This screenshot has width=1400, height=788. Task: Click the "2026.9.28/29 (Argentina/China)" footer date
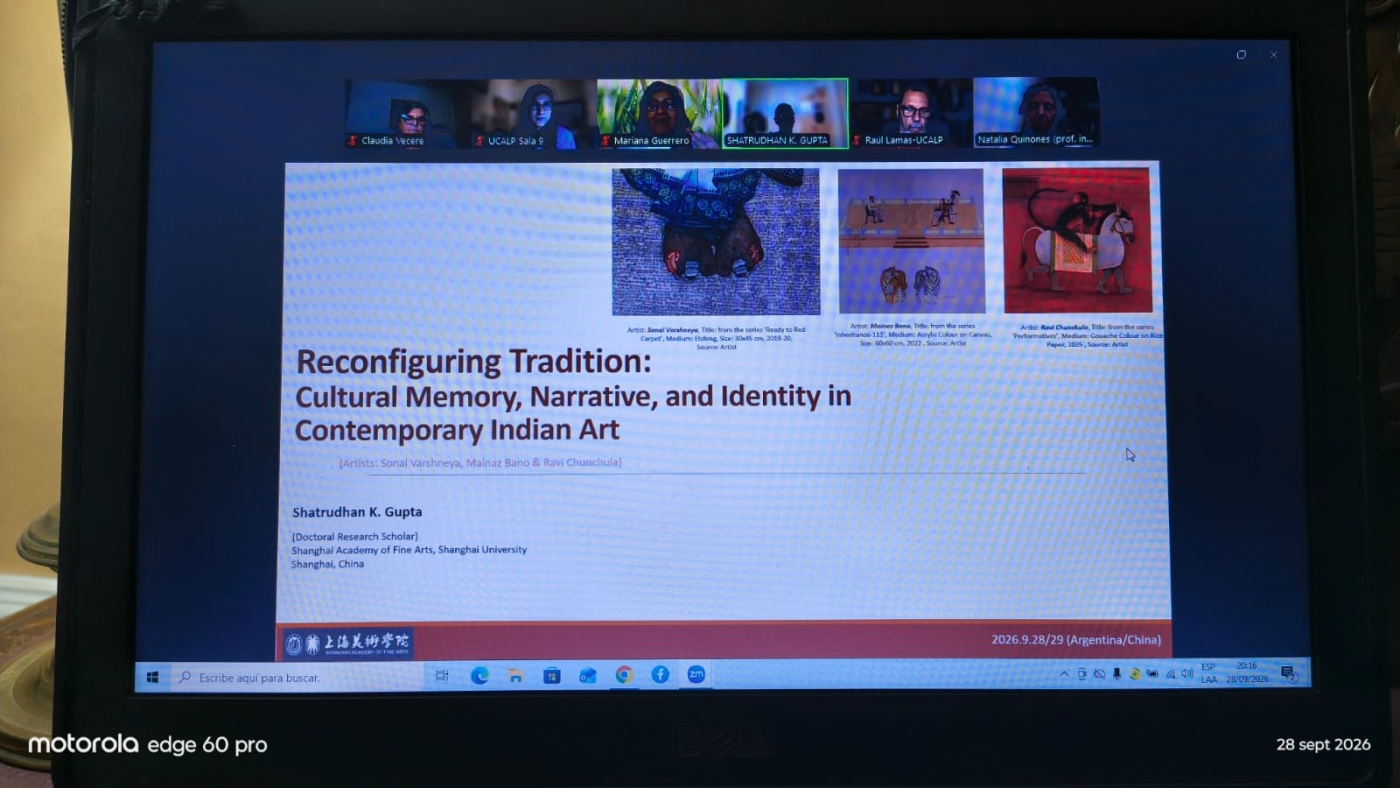[1076, 640]
